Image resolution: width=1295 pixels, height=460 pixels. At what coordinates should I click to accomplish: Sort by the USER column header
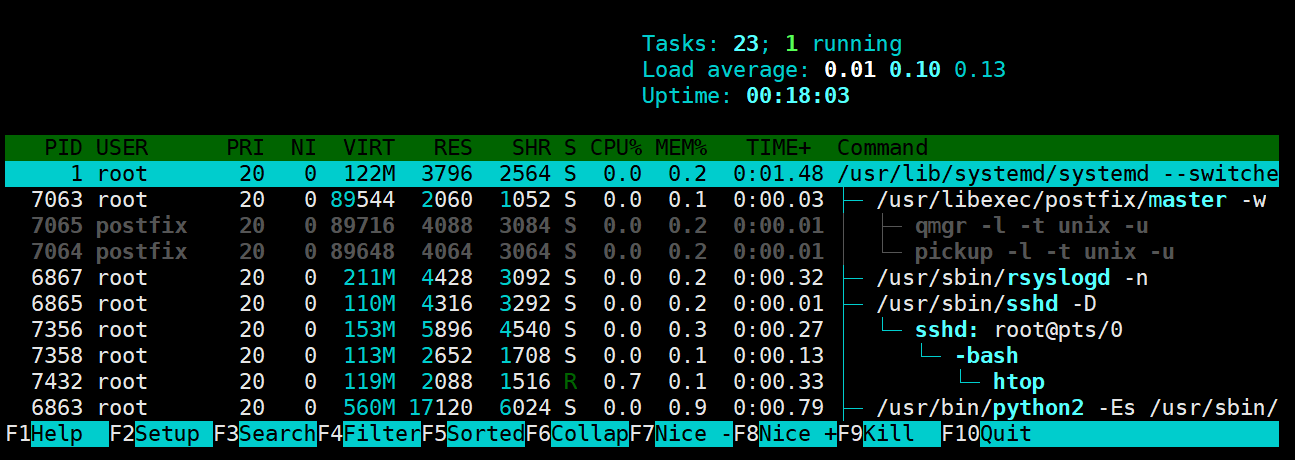(122, 148)
